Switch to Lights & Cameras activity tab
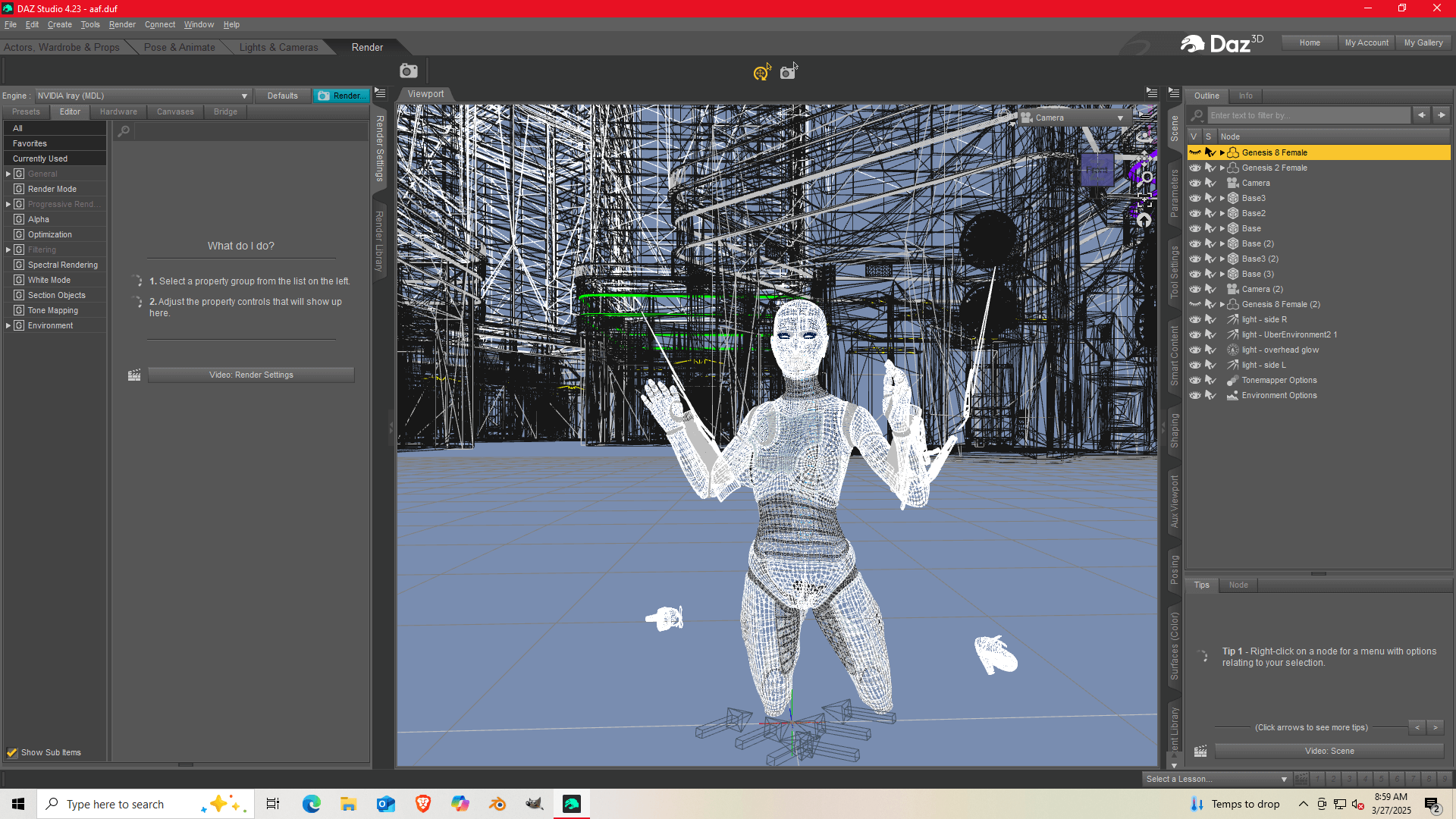 [x=278, y=47]
